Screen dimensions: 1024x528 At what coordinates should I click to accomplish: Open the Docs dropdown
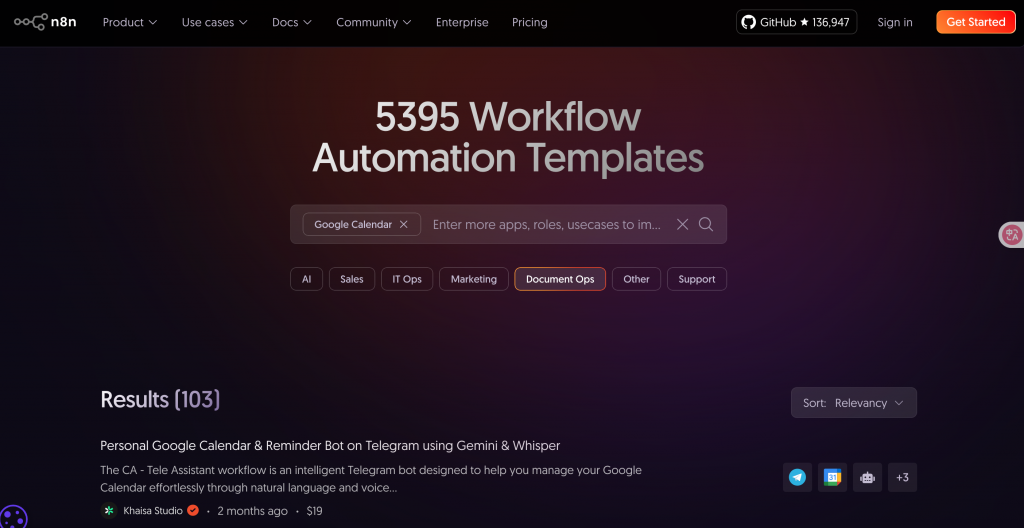tap(292, 22)
